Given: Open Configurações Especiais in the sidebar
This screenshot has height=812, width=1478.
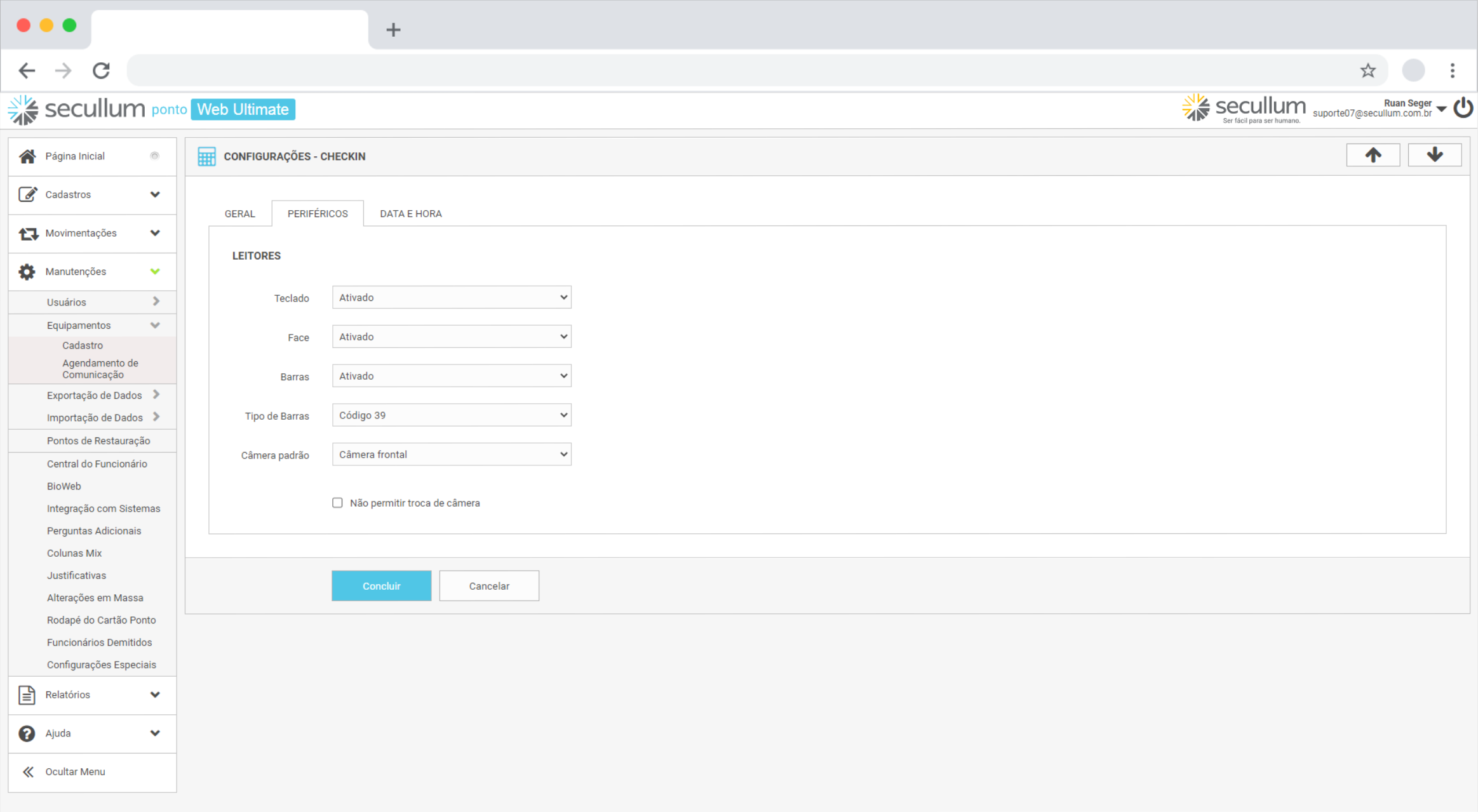Looking at the screenshot, I should click(101, 665).
